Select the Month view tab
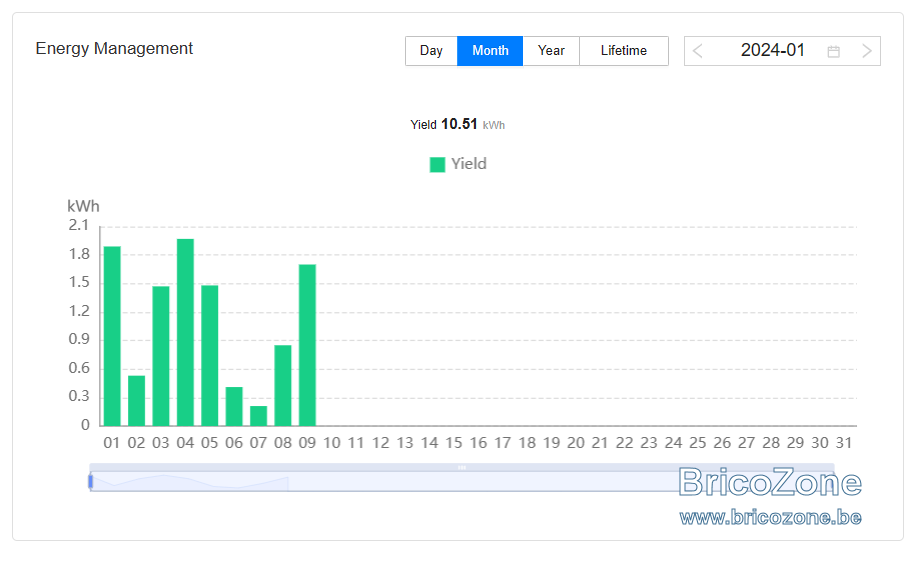915x561 pixels. tap(490, 51)
